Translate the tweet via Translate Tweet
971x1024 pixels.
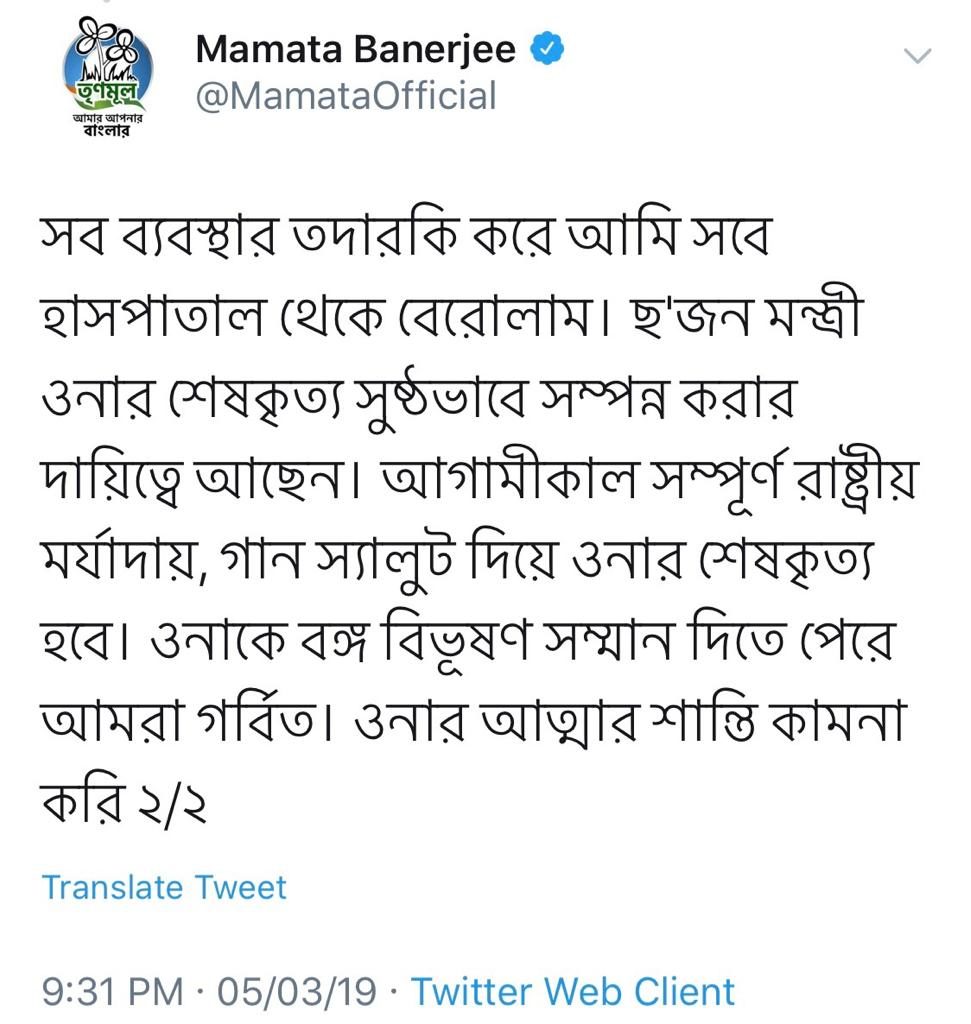click(x=164, y=888)
